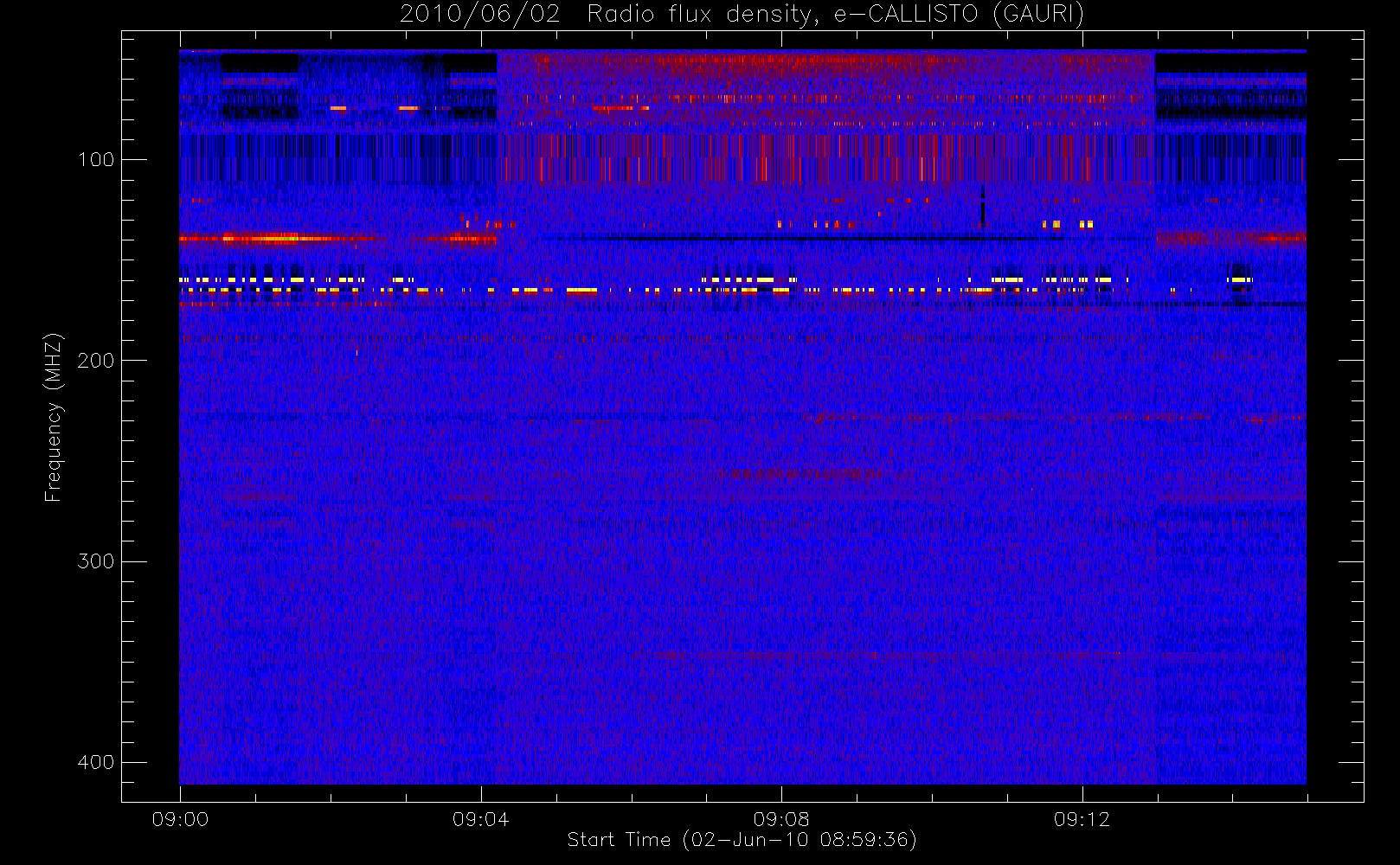
Task: Click the Frequency (MHZ) axis title
Action: [54, 417]
